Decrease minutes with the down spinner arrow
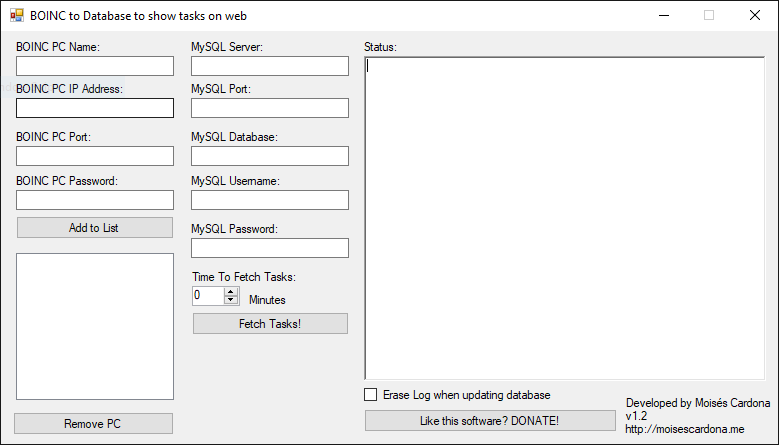Viewport: 779px width, 445px height. (231, 299)
